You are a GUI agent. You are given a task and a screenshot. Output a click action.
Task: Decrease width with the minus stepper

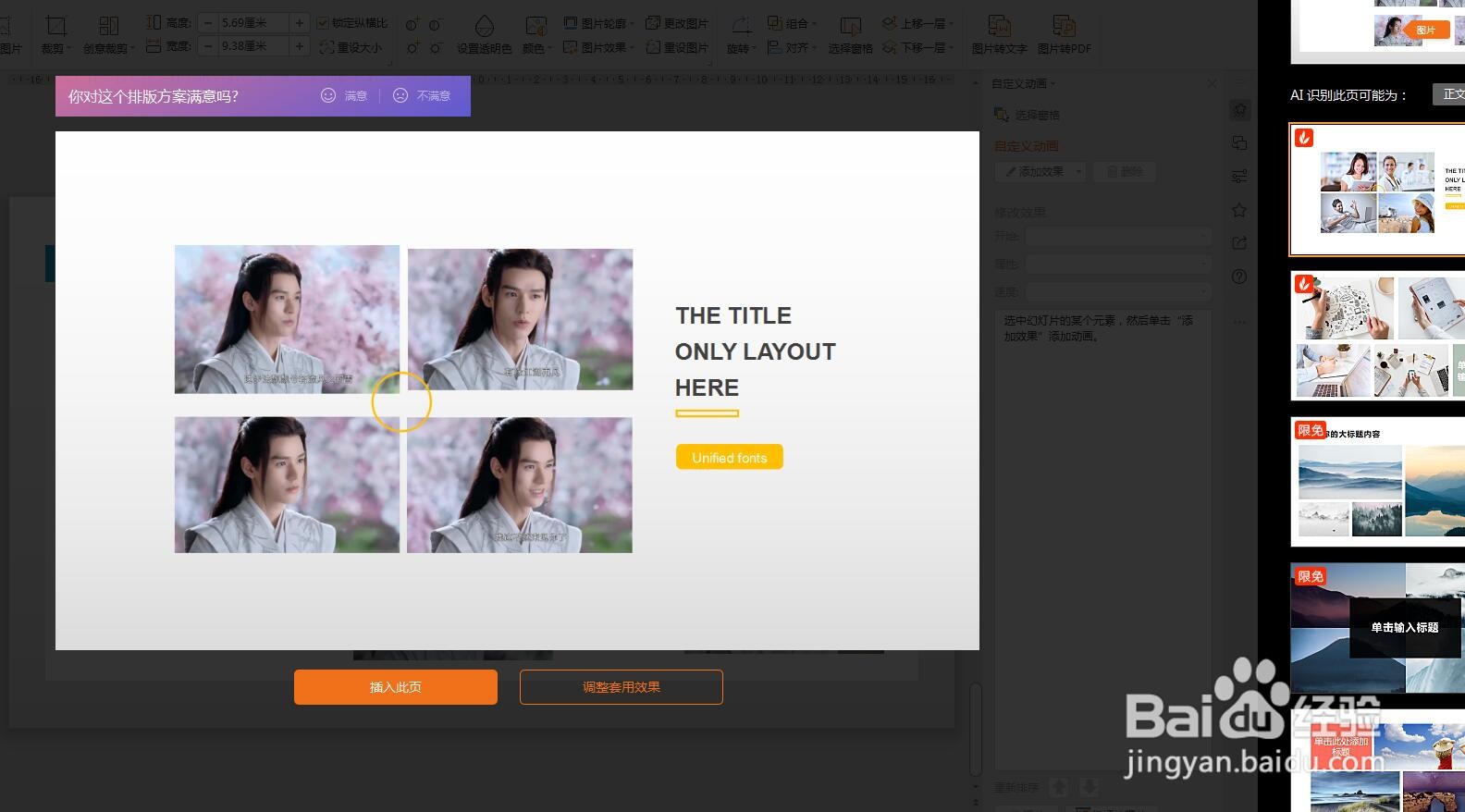[208, 45]
